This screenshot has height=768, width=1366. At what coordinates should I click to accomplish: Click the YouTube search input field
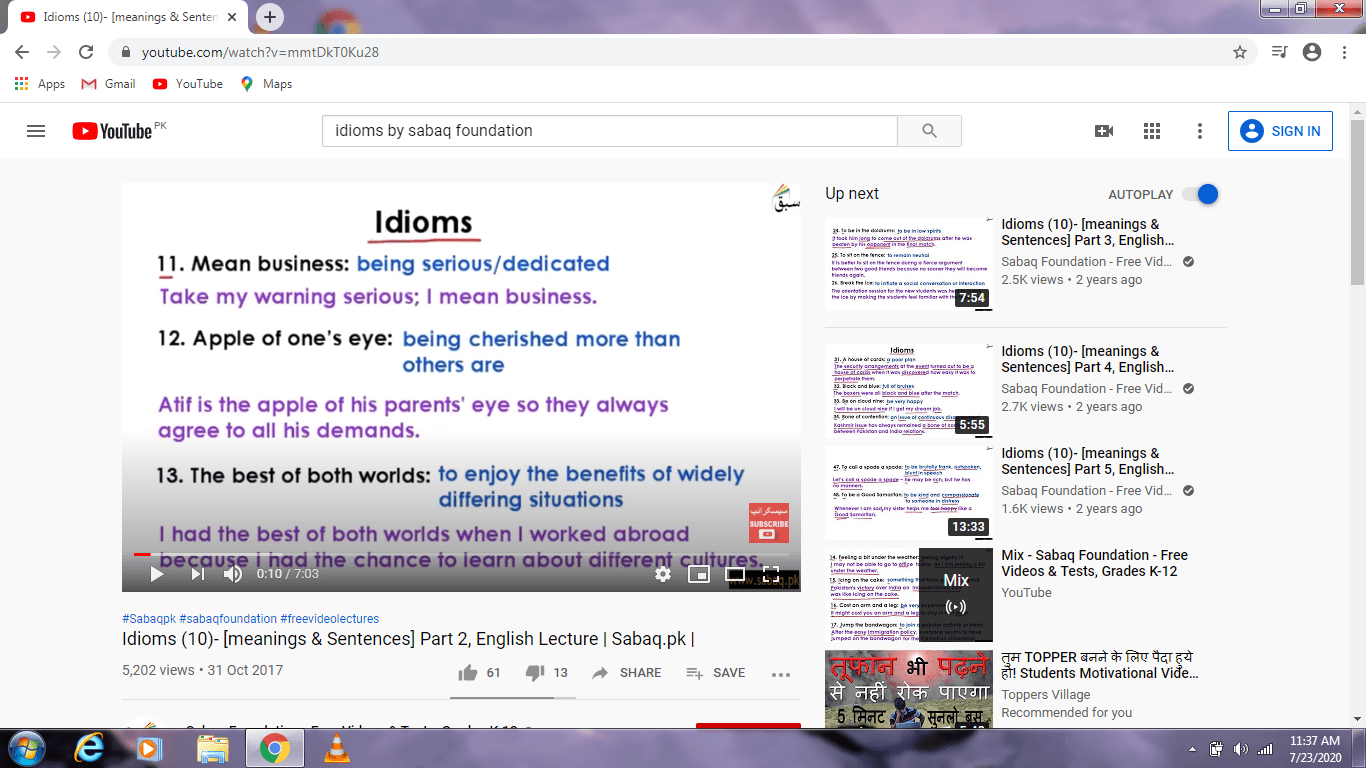pyautogui.click(x=610, y=131)
